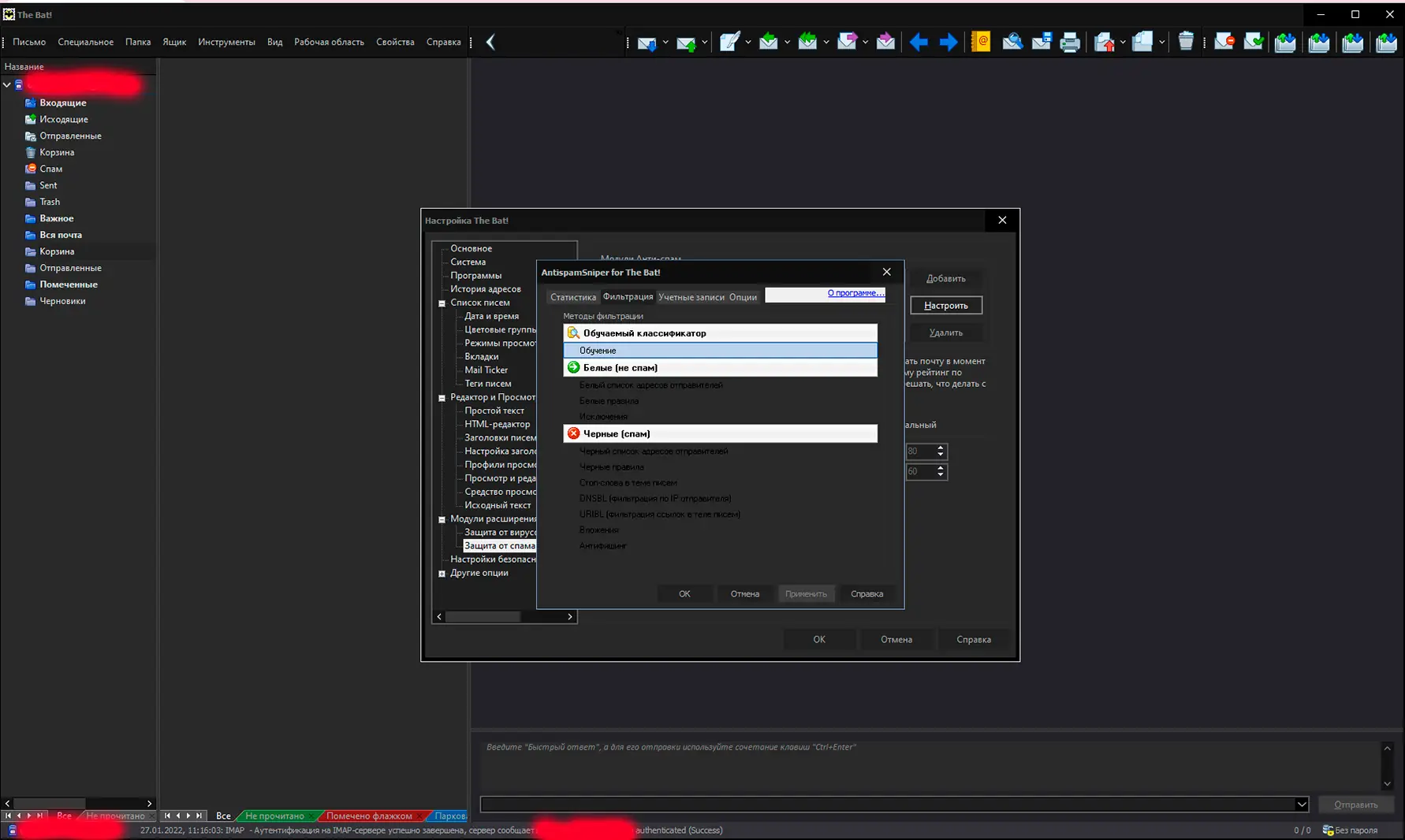Click the Исходящие outbox folder icon
The image size is (1405, 840).
click(31, 119)
